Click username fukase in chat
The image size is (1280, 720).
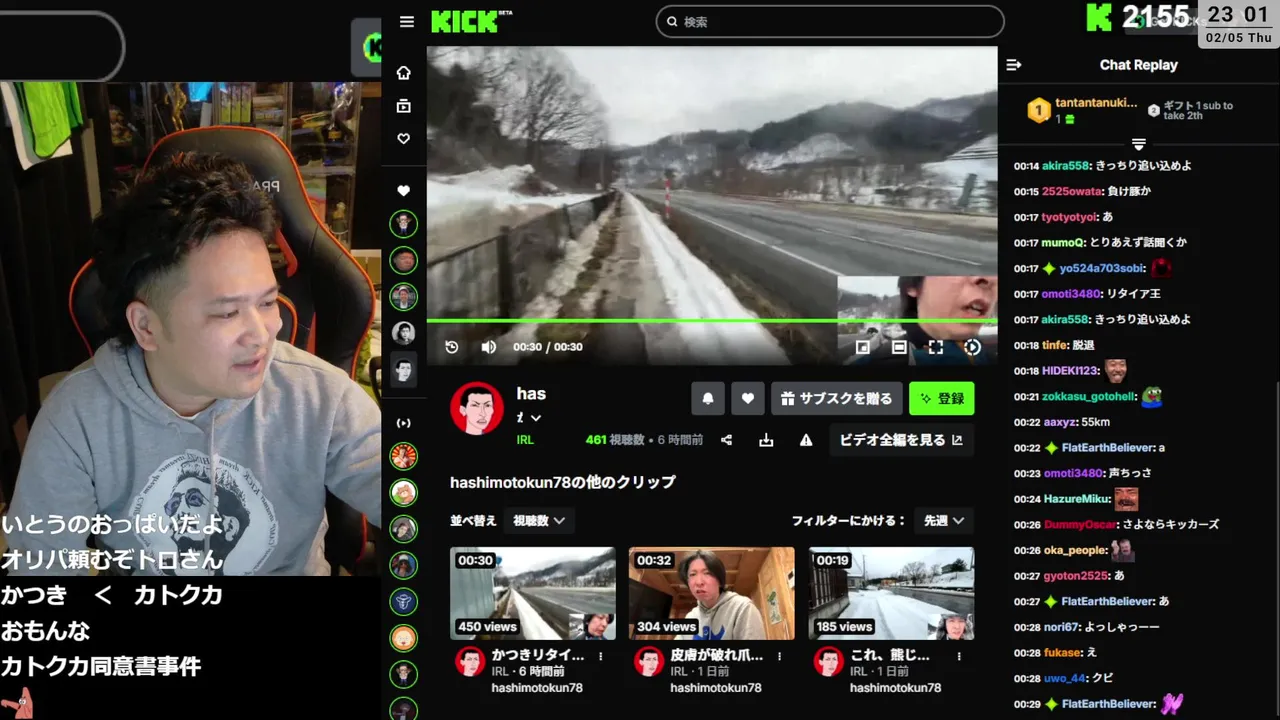click(1062, 653)
